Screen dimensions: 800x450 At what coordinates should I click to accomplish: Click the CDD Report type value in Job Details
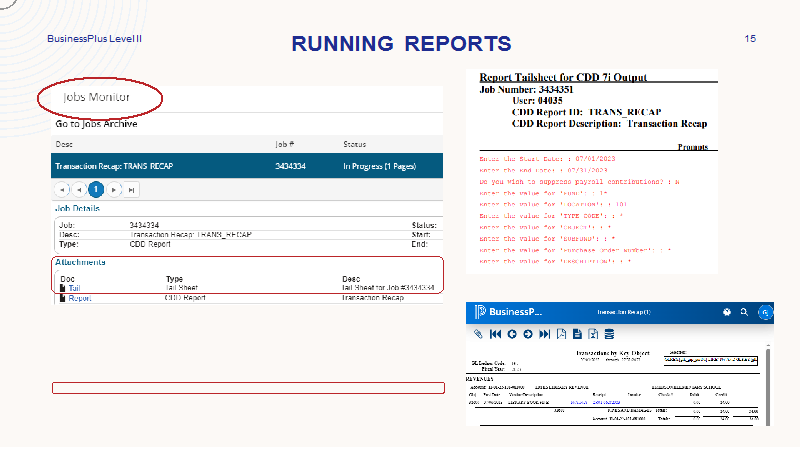click(150, 244)
